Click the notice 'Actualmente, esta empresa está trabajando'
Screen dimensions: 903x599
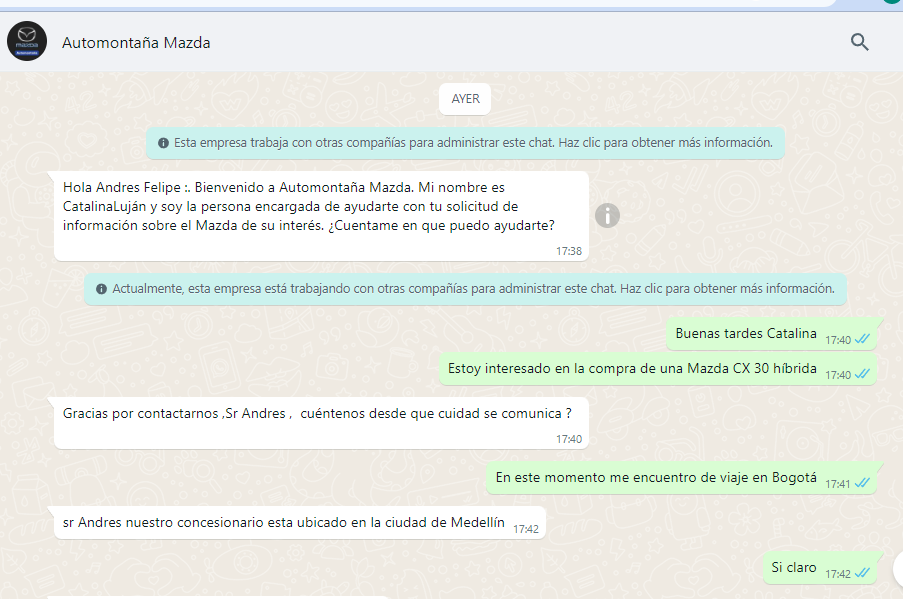pos(465,289)
